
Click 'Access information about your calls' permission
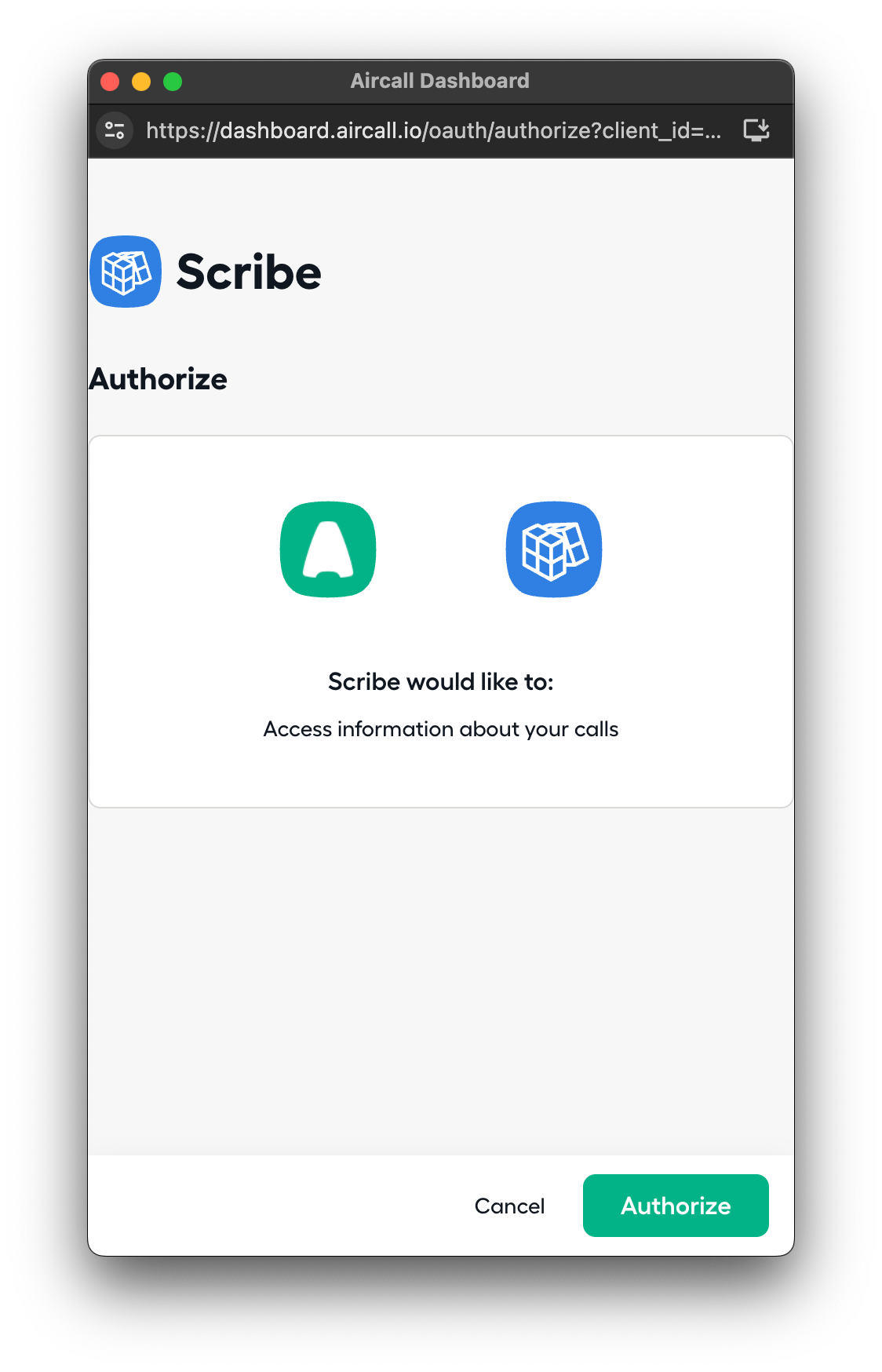click(x=441, y=729)
